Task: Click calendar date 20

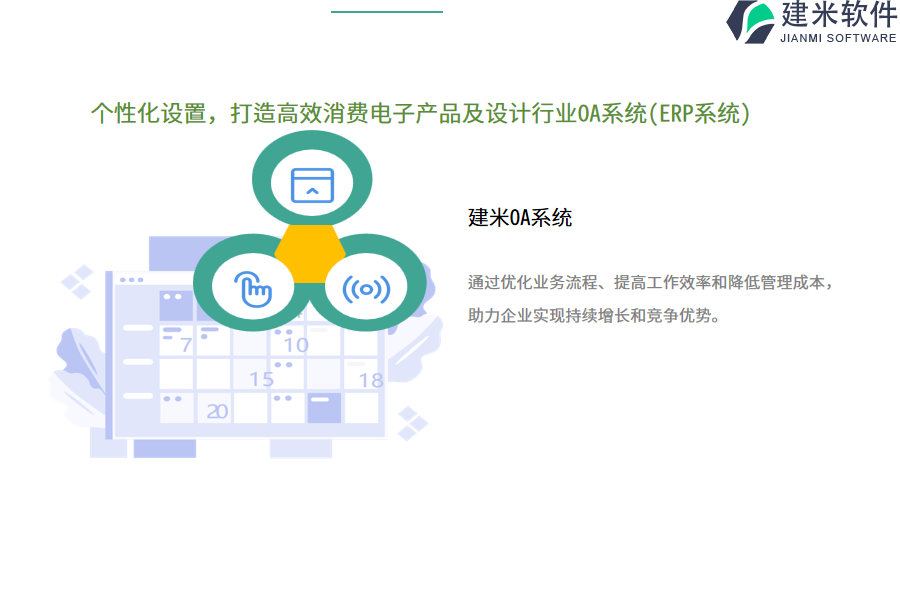Action: 217,411
